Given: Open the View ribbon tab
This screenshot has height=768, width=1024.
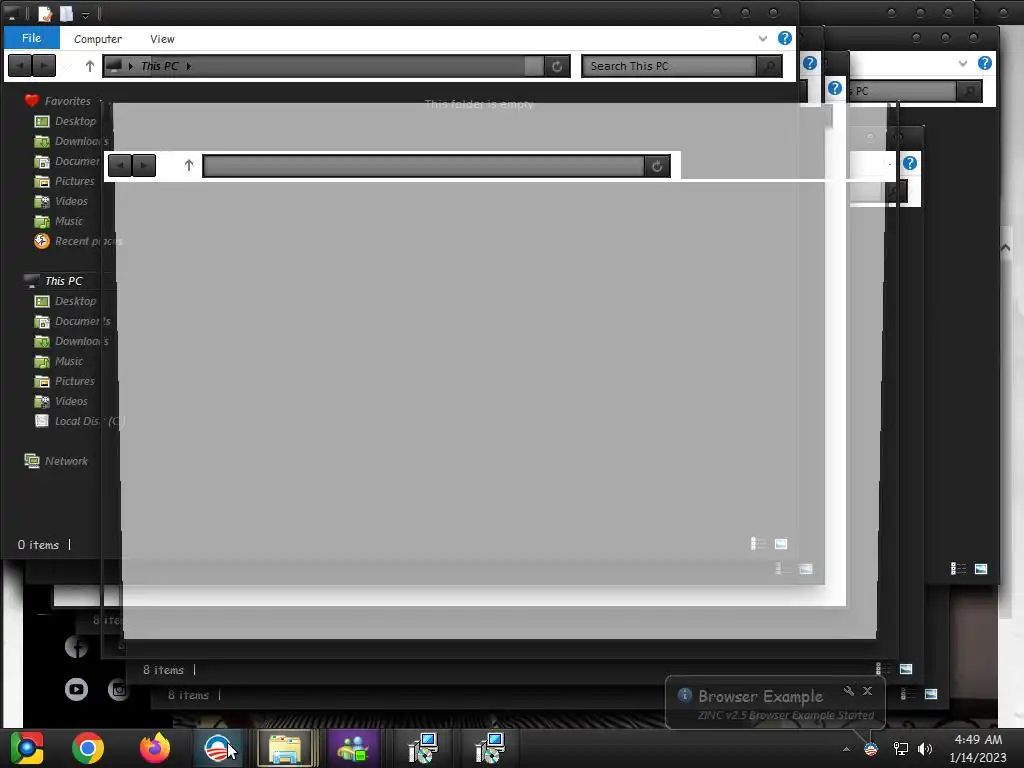Looking at the screenshot, I should (162, 39).
